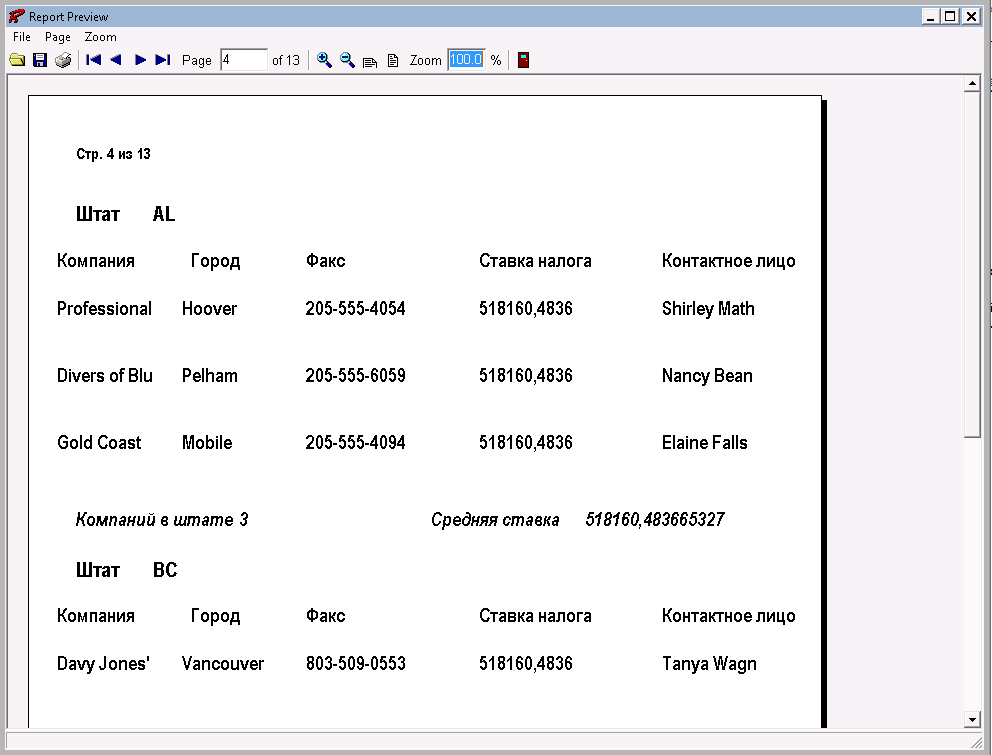Zoom out with the magnifier minus icon
The height and width of the screenshot is (755, 992).
pos(347,60)
